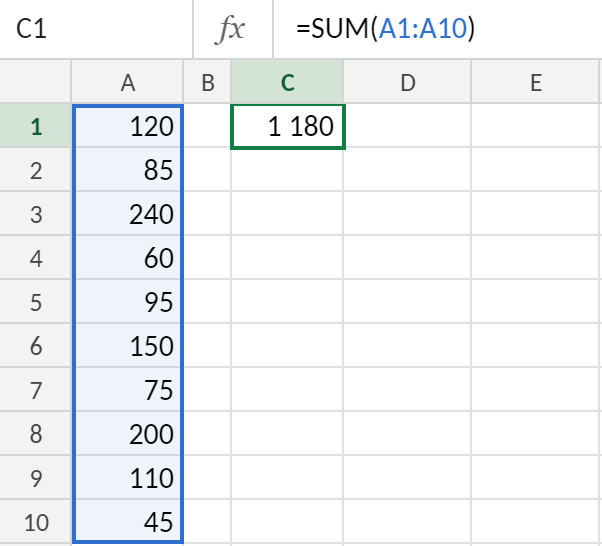The height and width of the screenshot is (546, 602).
Task: Select column B header
Action: click(x=207, y=82)
